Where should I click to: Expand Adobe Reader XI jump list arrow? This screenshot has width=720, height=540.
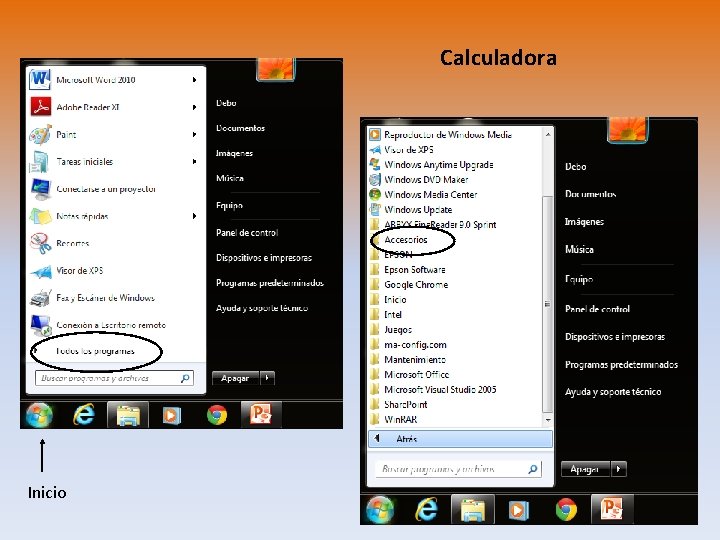click(x=195, y=107)
